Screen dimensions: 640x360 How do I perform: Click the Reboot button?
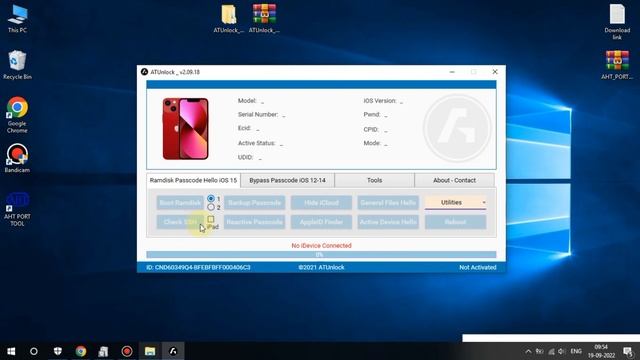click(456, 222)
